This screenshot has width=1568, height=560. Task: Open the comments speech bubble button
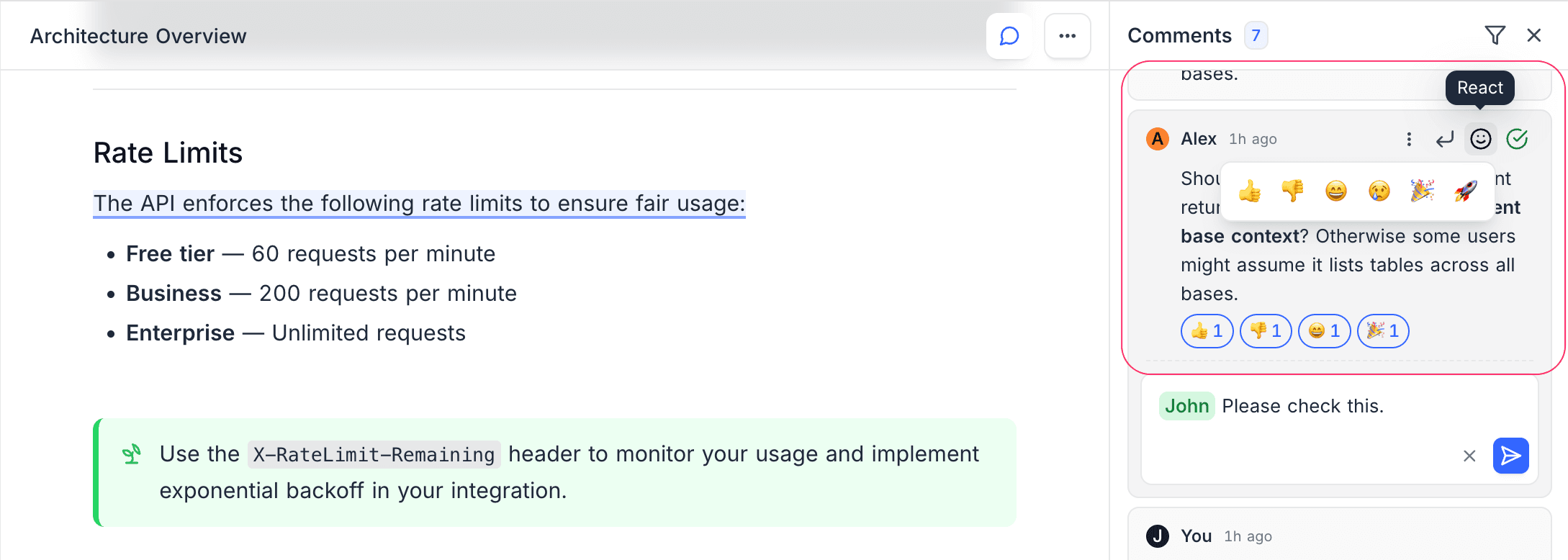click(1009, 36)
